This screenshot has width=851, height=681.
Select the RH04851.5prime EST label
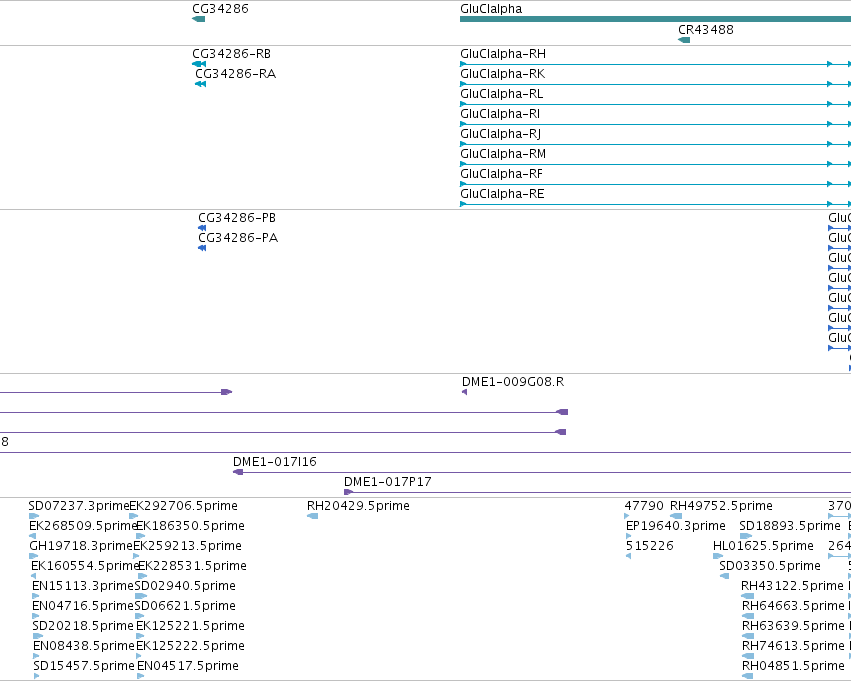[793, 666]
